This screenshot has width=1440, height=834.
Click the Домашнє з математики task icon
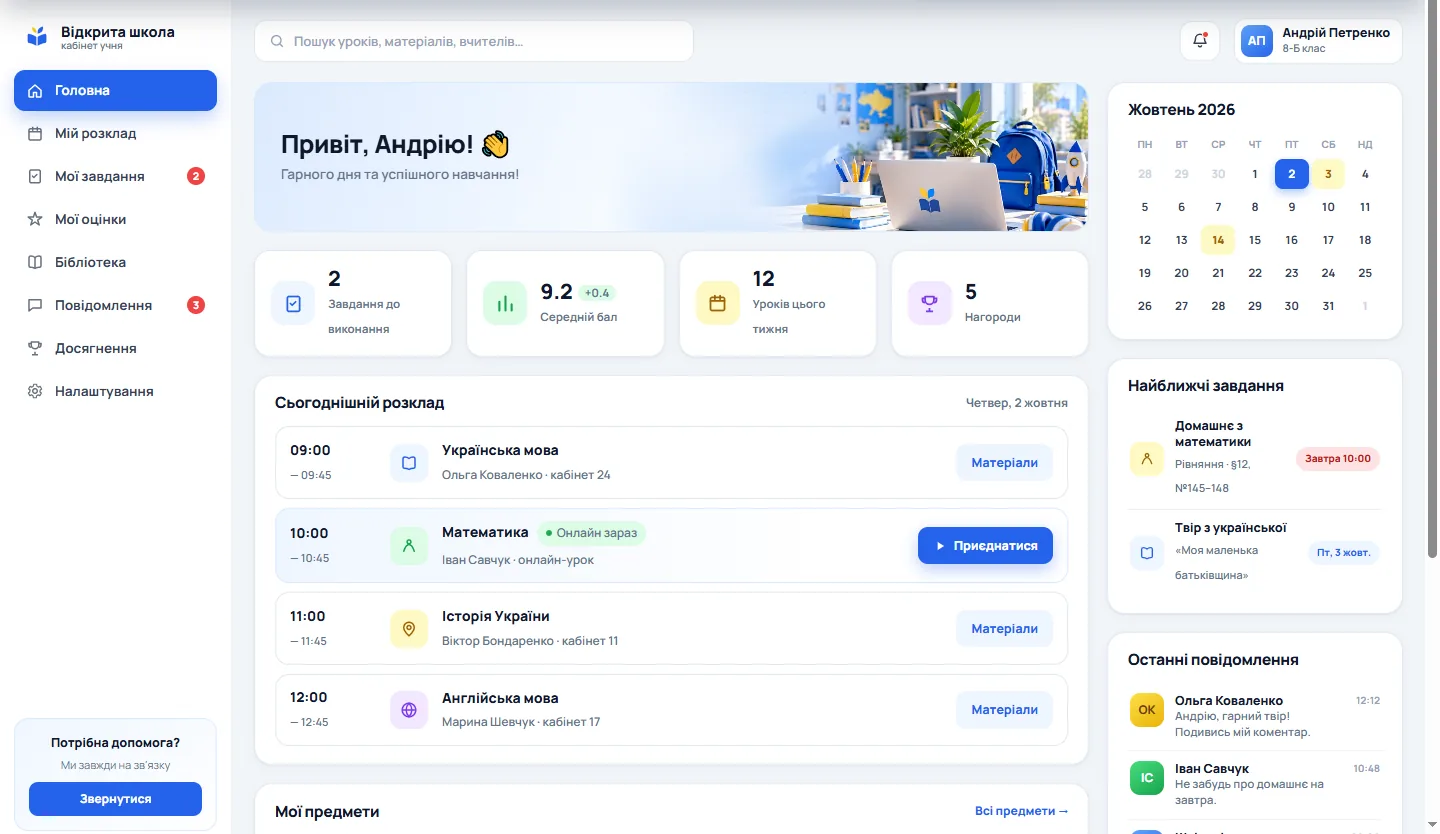tap(1146, 459)
